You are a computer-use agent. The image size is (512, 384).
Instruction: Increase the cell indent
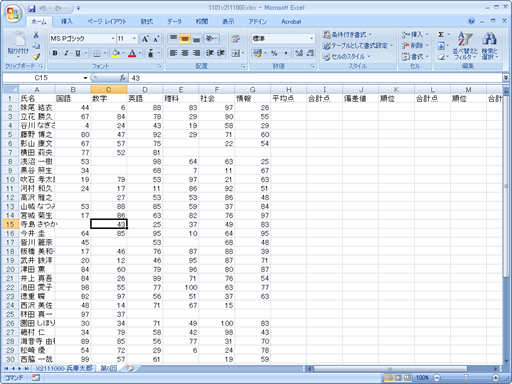click(x=221, y=53)
